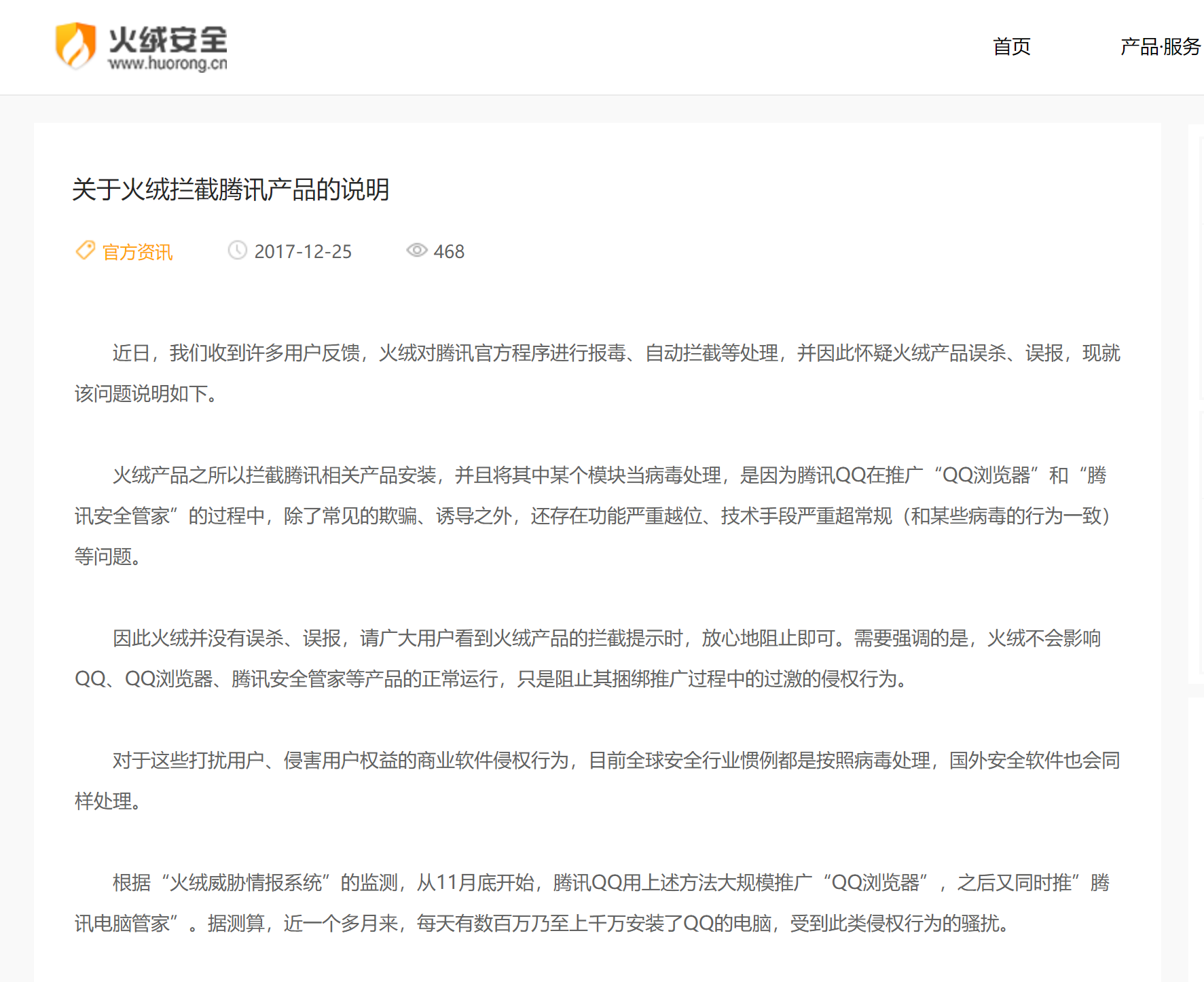Click the view count 468
Viewport: 1204px width, 982px height.
[x=449, y=252]
